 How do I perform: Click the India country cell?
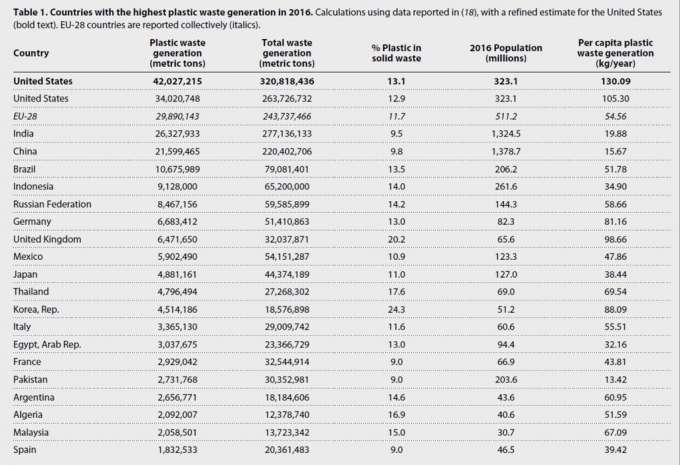click(x=23, y=134)
